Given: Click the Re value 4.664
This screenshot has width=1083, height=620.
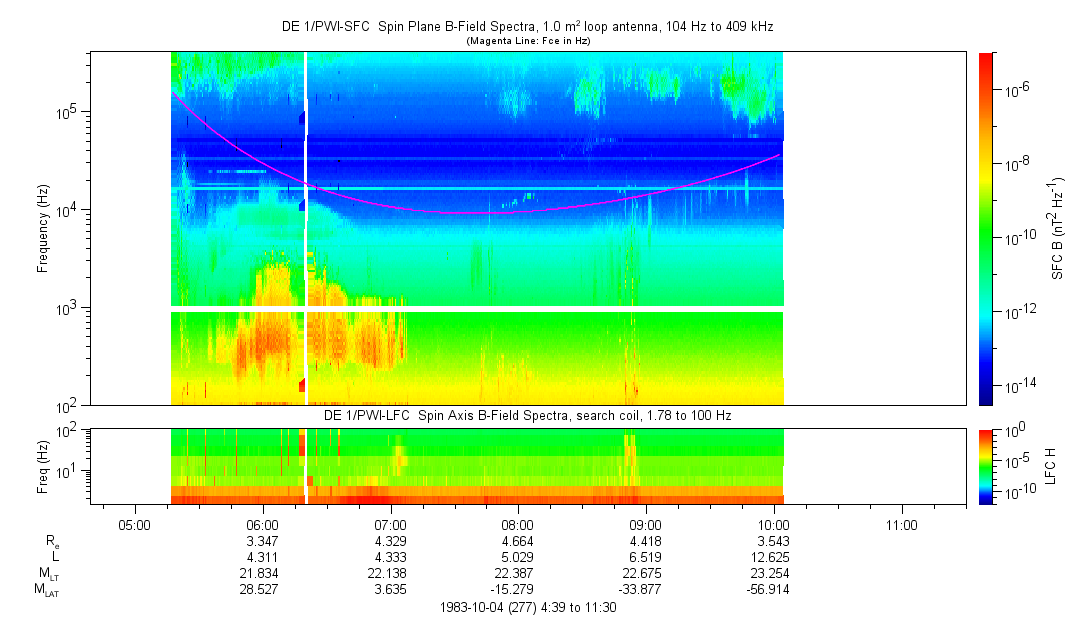Looking at the screenshot, I should 518,541.
